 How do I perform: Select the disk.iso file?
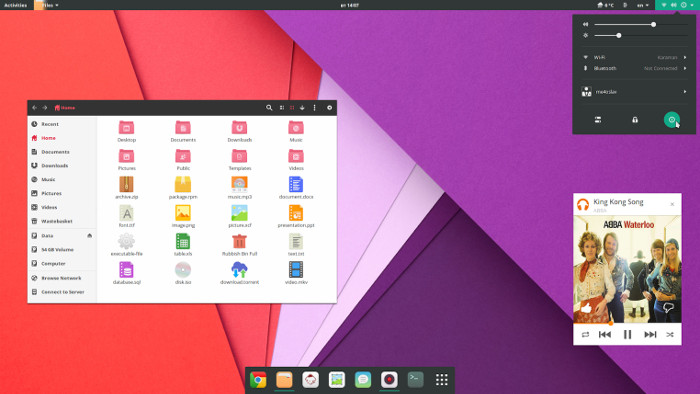pos(183,270)
